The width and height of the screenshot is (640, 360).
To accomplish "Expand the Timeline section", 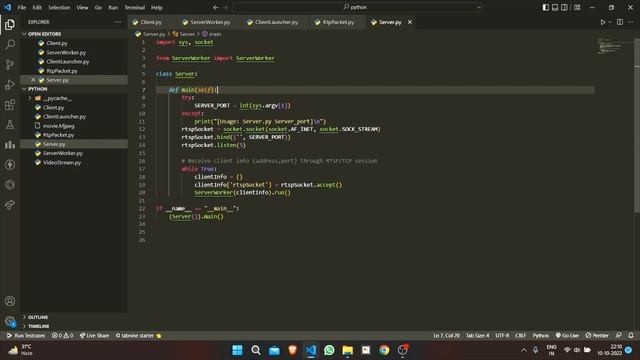I will pos(38,327).
